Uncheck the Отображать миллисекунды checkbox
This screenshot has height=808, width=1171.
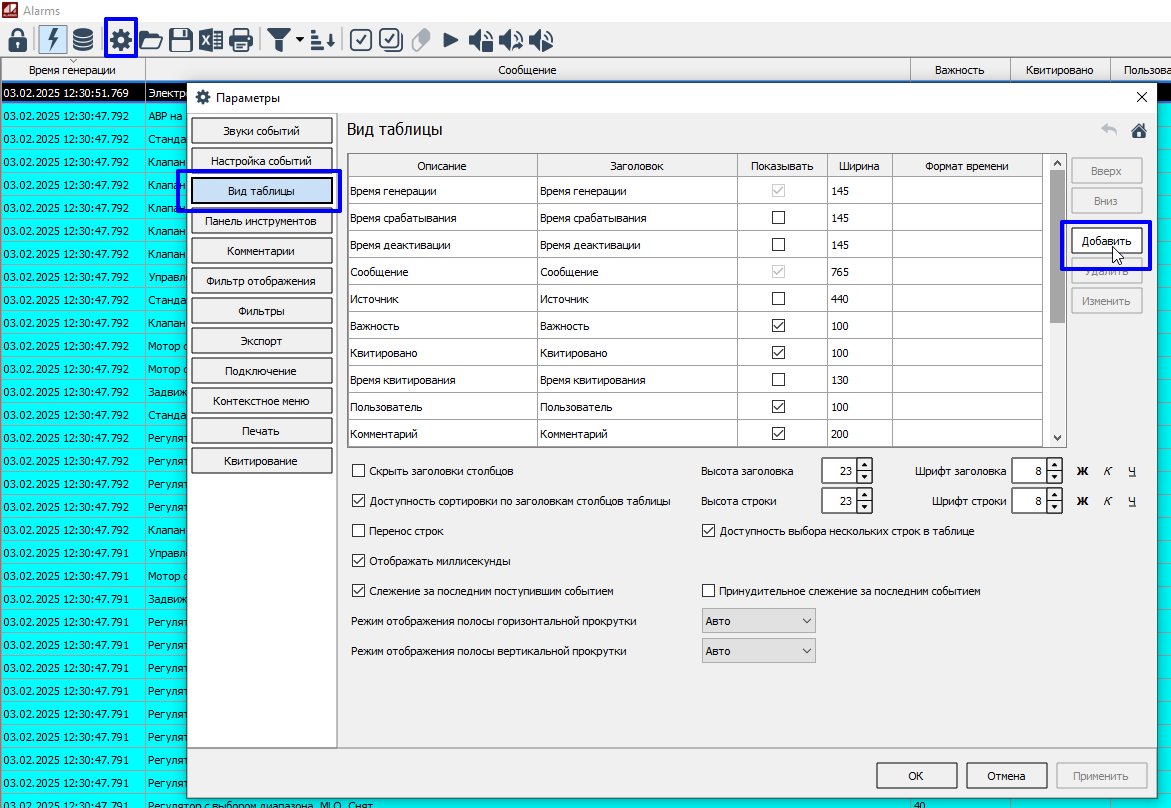click(x=359, y=561)
